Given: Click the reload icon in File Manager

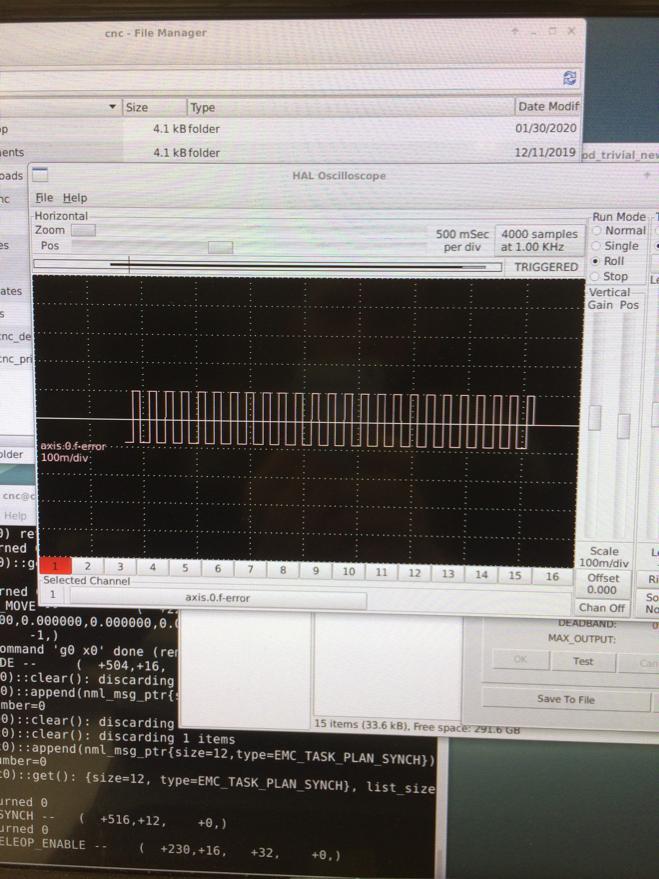Looking at the screenshot, I should (x=569, y=78).
